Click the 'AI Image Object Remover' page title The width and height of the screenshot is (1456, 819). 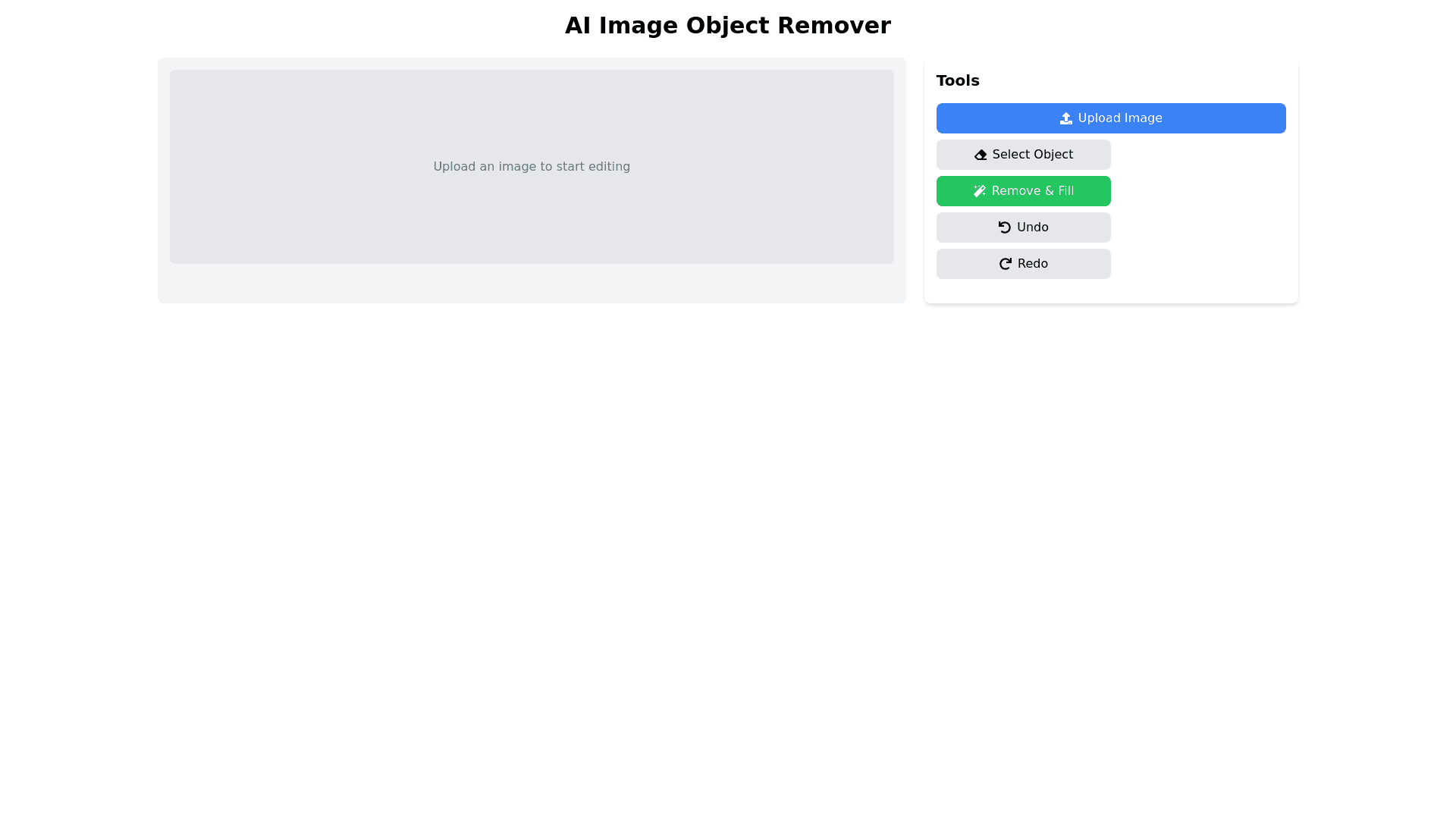pos(727,26)
